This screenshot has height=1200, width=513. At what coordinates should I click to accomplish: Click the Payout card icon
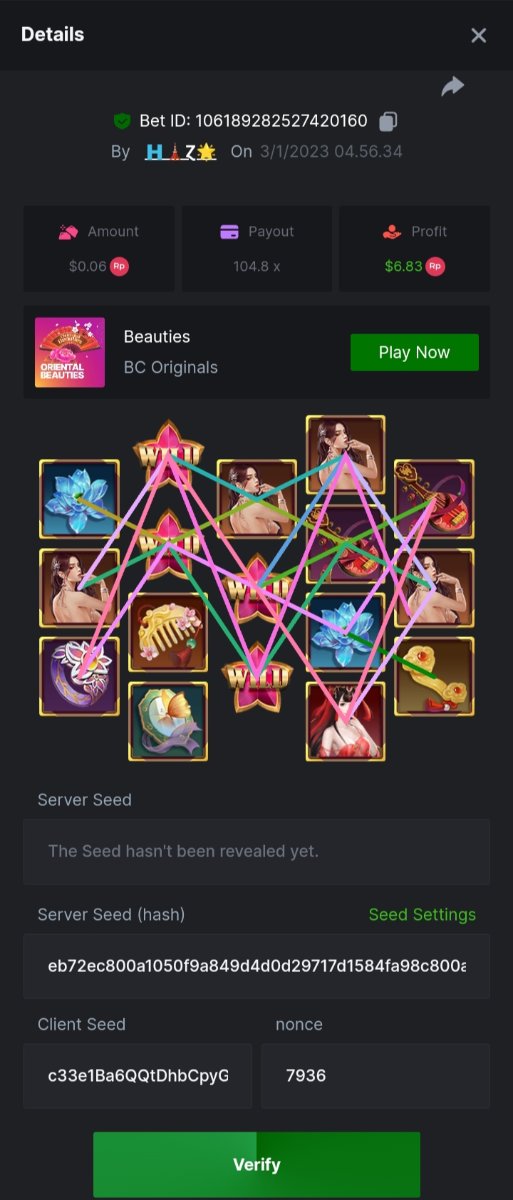[x=230, y=232]
